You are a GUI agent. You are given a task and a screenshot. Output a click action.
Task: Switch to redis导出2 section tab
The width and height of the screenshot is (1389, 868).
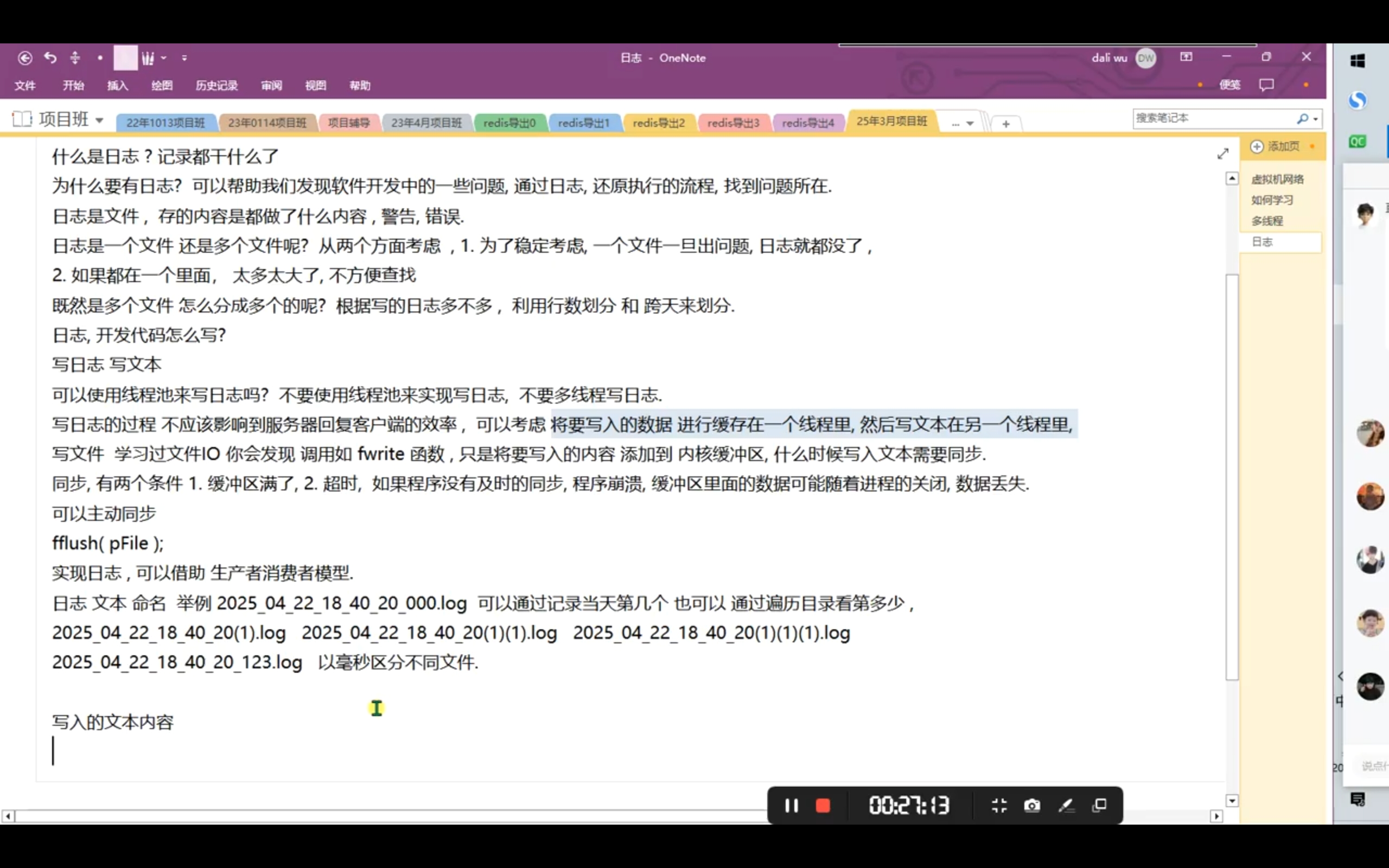click(658, 123)
